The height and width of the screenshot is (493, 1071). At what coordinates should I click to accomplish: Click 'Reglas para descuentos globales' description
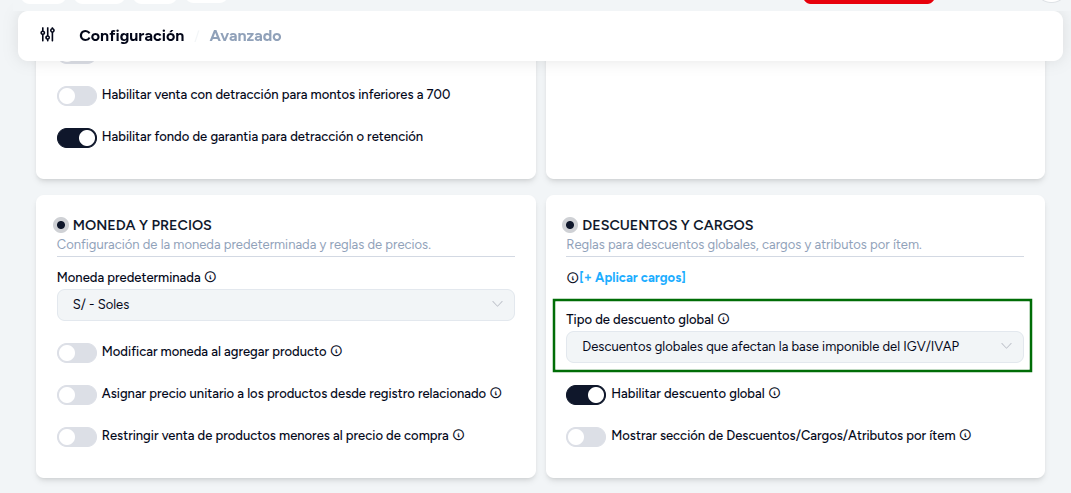744,244
